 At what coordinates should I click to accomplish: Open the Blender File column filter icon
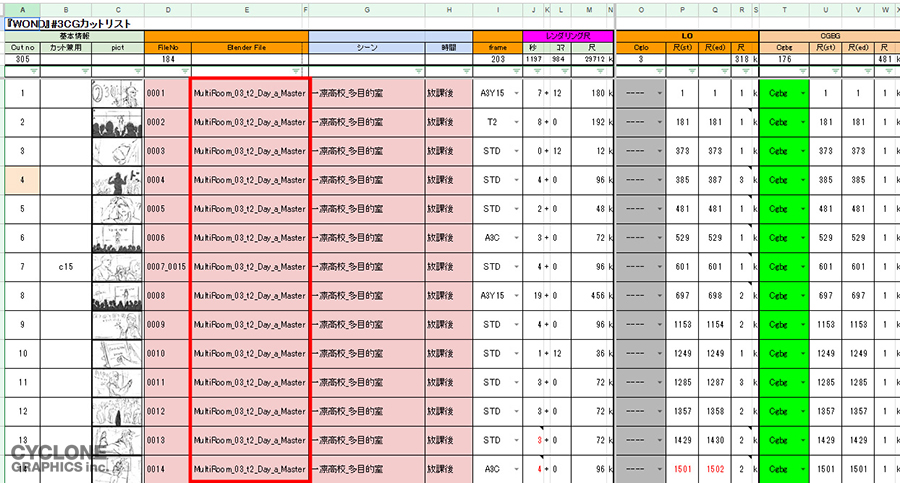click(297, 71)
